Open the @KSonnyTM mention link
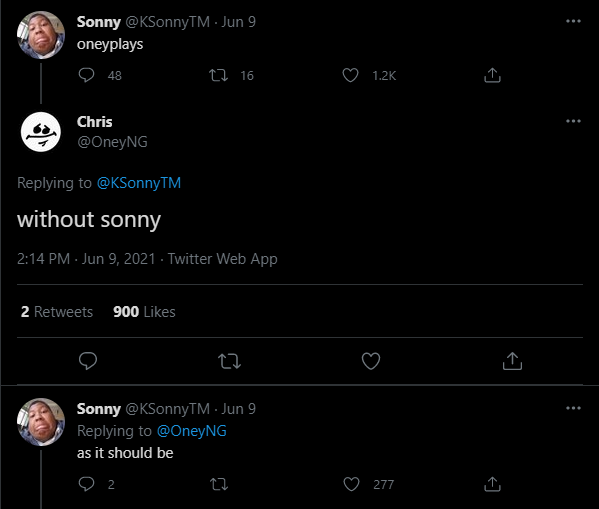 click(x=139, y=183)
